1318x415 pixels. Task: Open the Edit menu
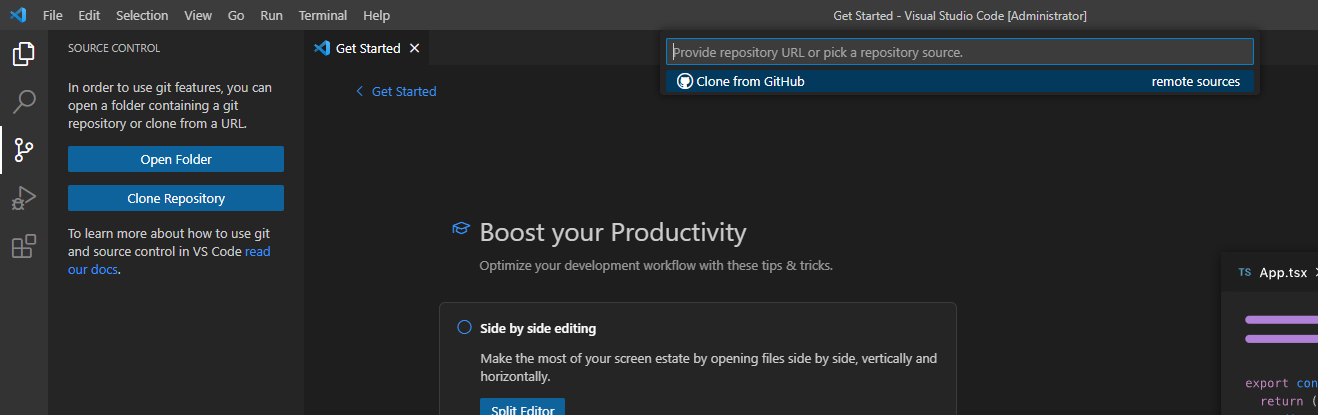point(89,16)
